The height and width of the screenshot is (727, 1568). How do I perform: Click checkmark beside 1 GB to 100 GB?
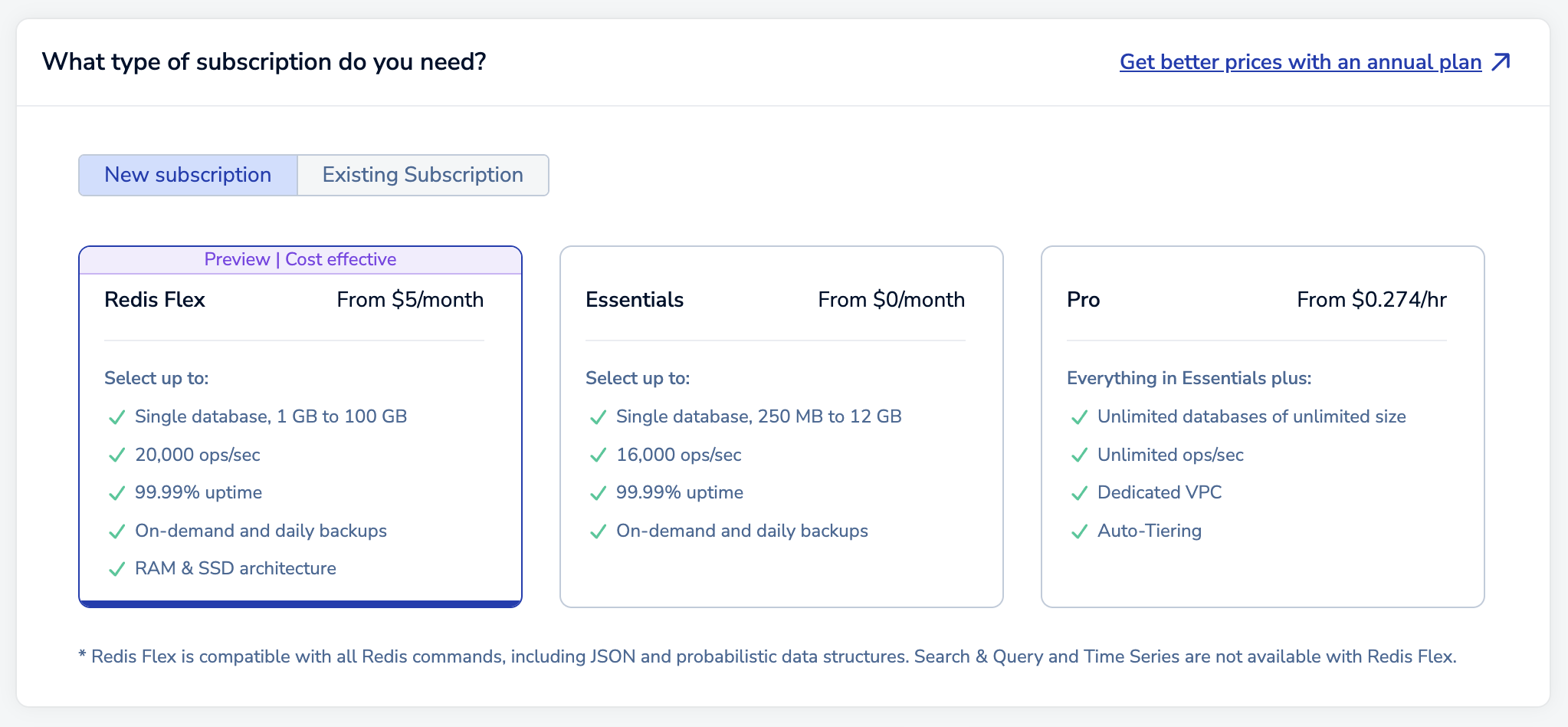[x=116, y=417]
